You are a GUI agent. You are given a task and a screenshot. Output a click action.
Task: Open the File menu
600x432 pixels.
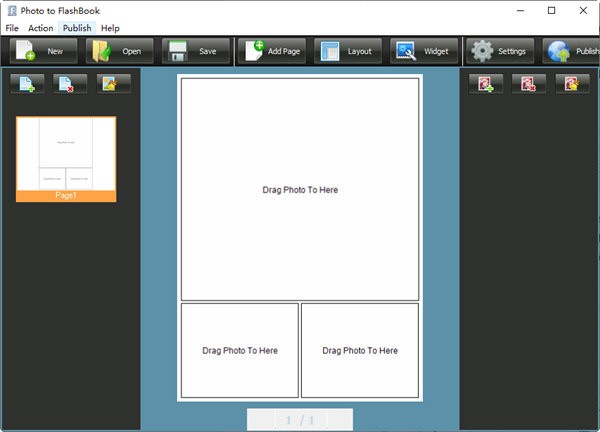12,28
